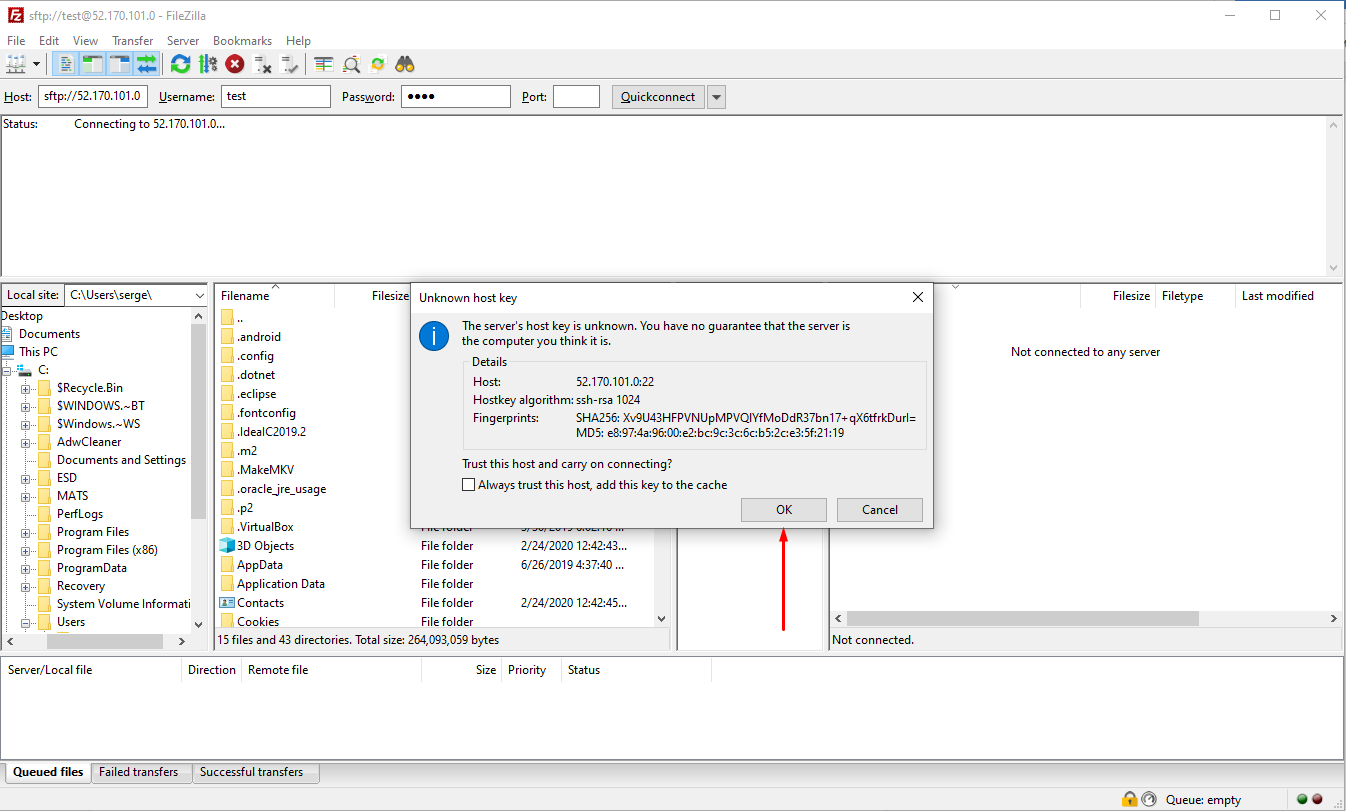Click the binoculars file search icon
The width and height of the screenshot is (1346, 811).
click(x=405, y=64)
